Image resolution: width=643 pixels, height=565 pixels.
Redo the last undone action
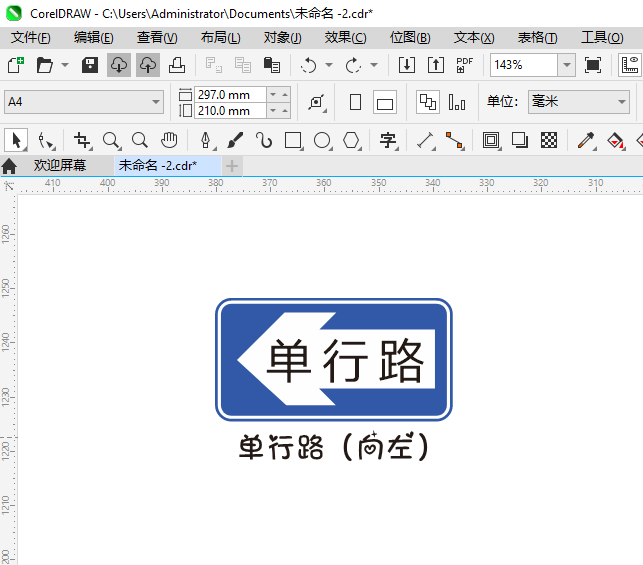tap(353, 65)
